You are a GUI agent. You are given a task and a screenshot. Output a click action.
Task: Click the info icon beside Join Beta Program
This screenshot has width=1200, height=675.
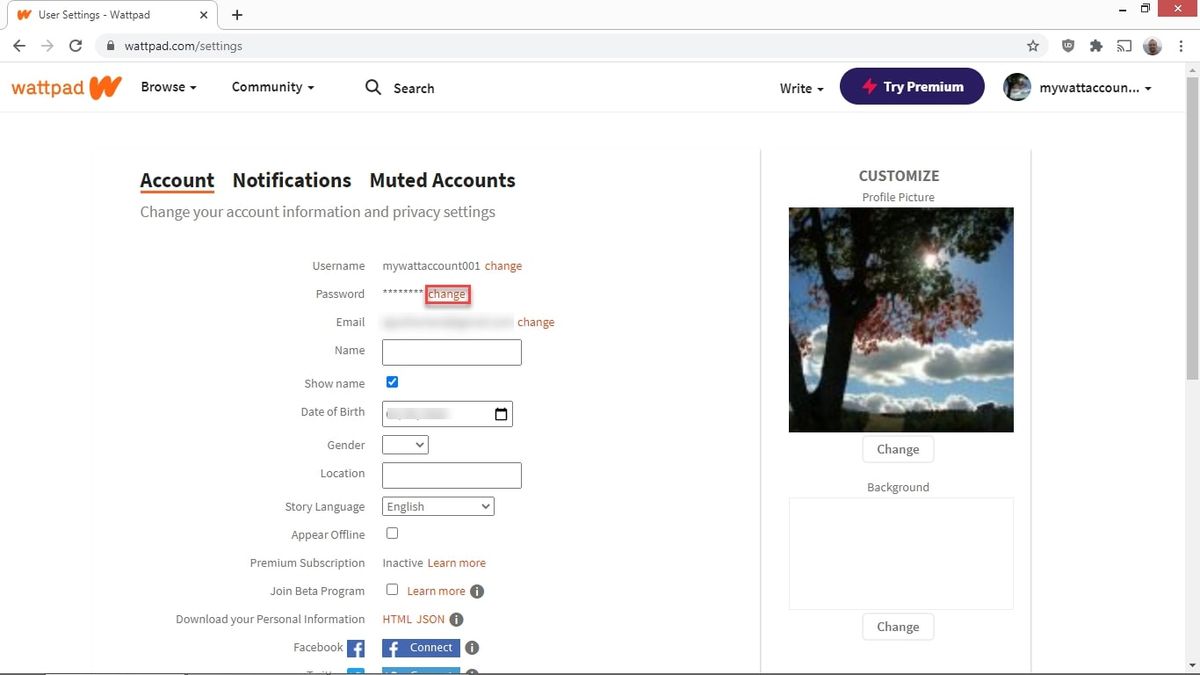click(477, 590)
